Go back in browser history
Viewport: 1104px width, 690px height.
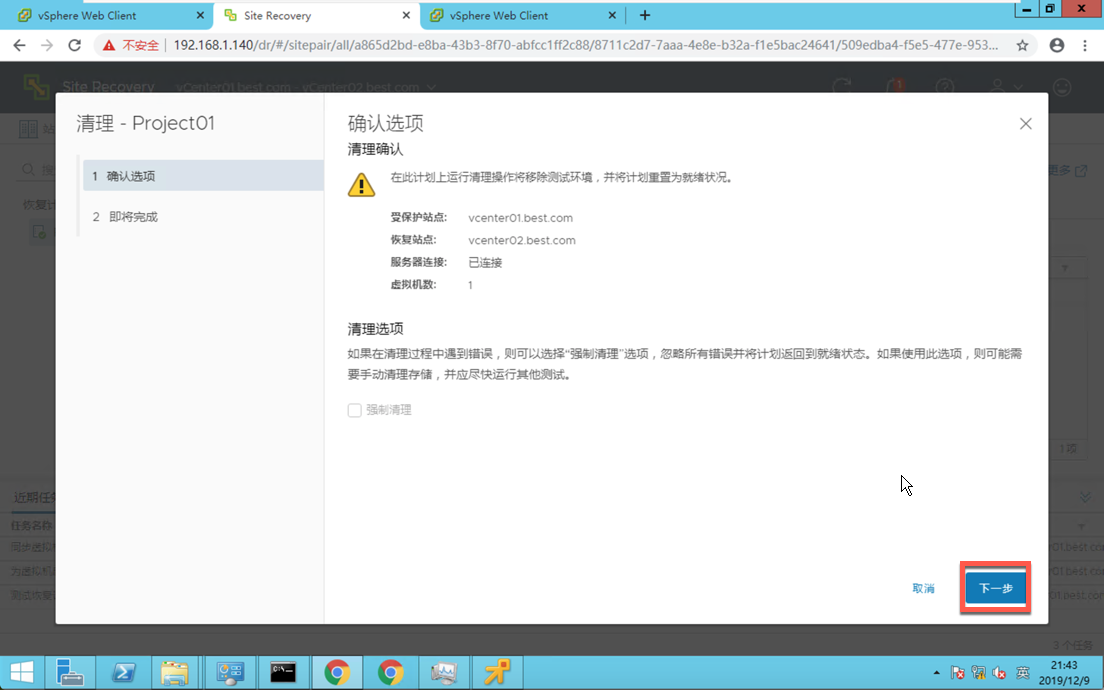pyautogui.click(x=19, y=45)
